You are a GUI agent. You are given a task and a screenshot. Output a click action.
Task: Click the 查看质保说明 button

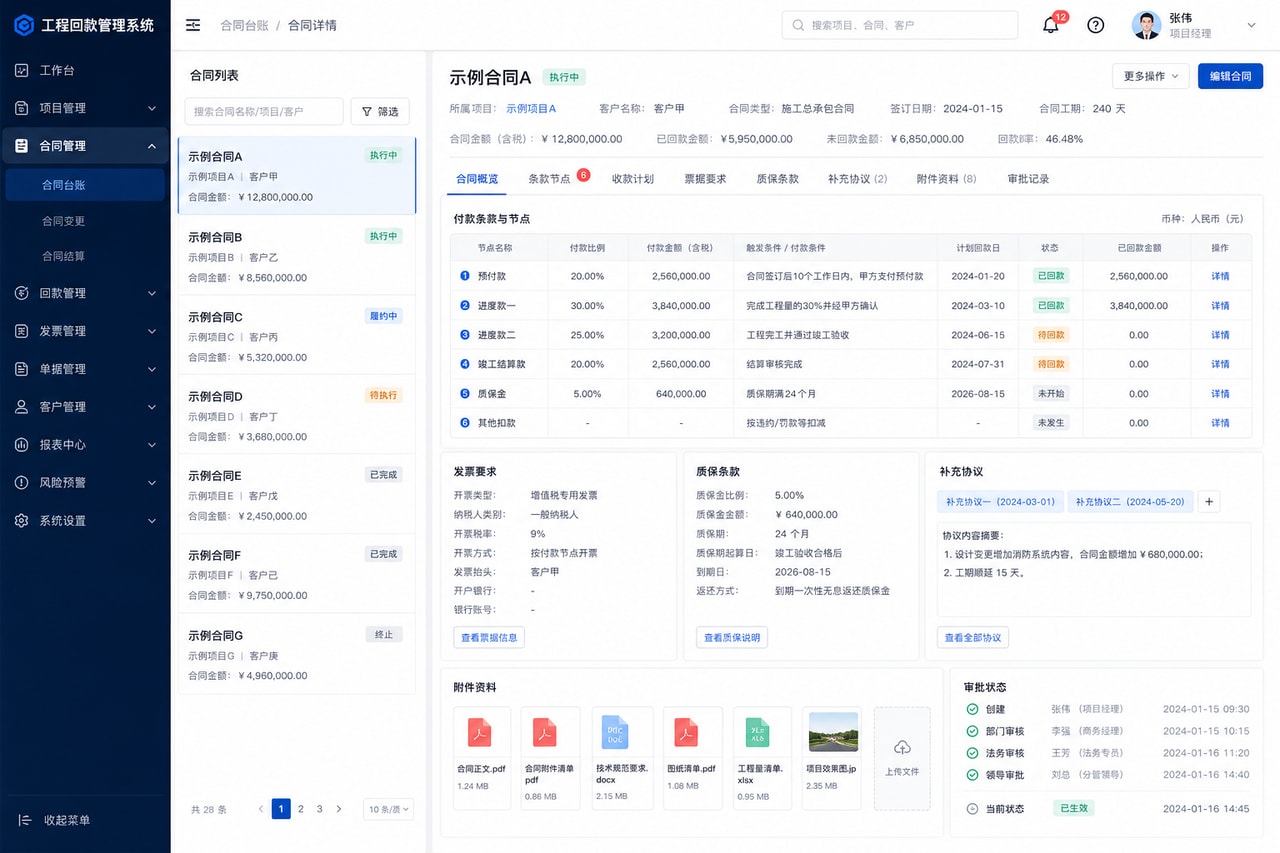pos(731,638)
